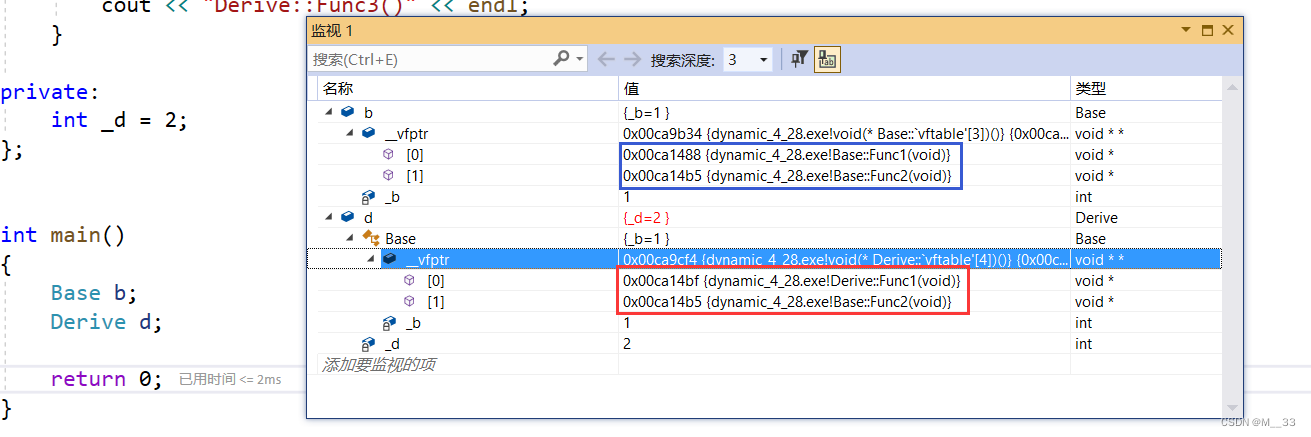Open the search depth dropdown showing 3
1311x437 pixels.
point(746,60)
